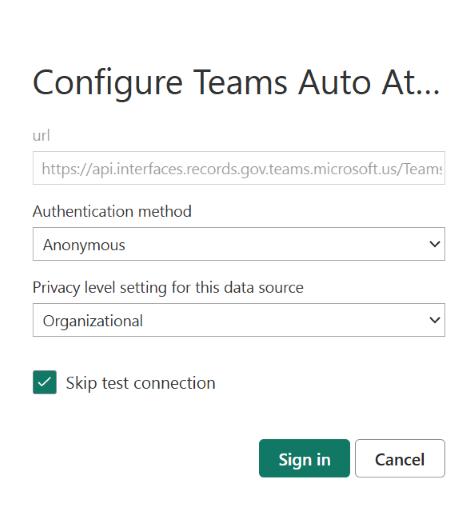This screenshot has height=508, width=475.
Task: Click the "Authentication method" label
Action: click(112, 211)
